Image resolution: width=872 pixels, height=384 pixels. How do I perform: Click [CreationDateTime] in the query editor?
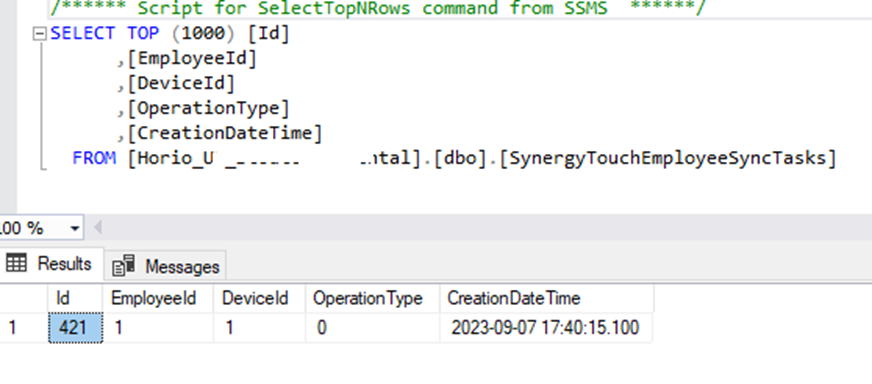pos(225,134)
